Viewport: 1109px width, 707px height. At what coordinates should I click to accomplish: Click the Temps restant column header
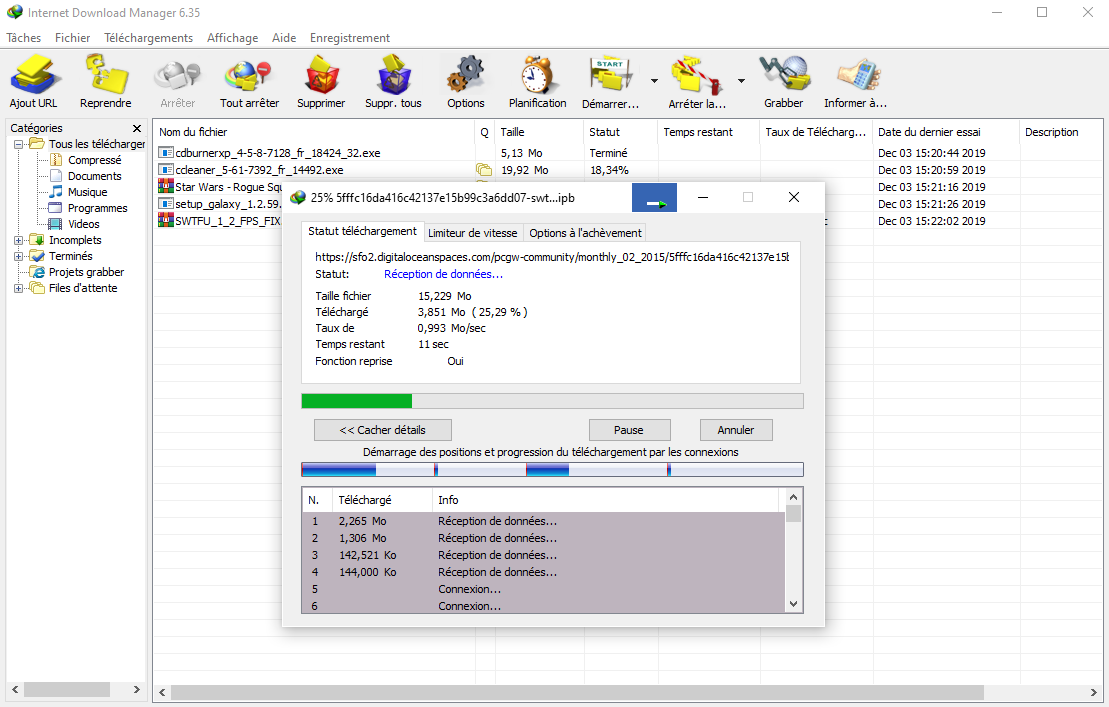tap(709, 132)
